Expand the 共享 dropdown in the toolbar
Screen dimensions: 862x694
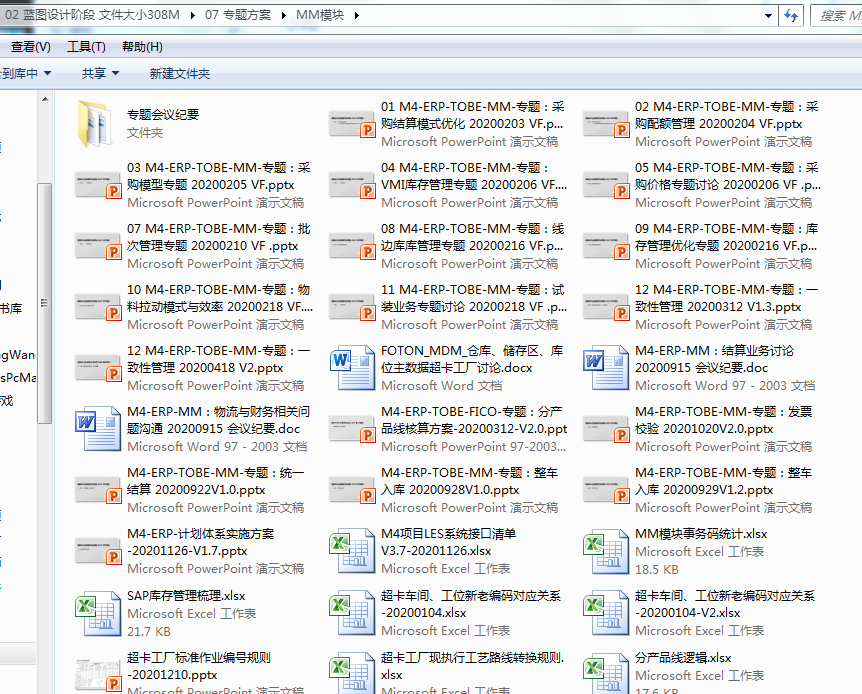100,73
